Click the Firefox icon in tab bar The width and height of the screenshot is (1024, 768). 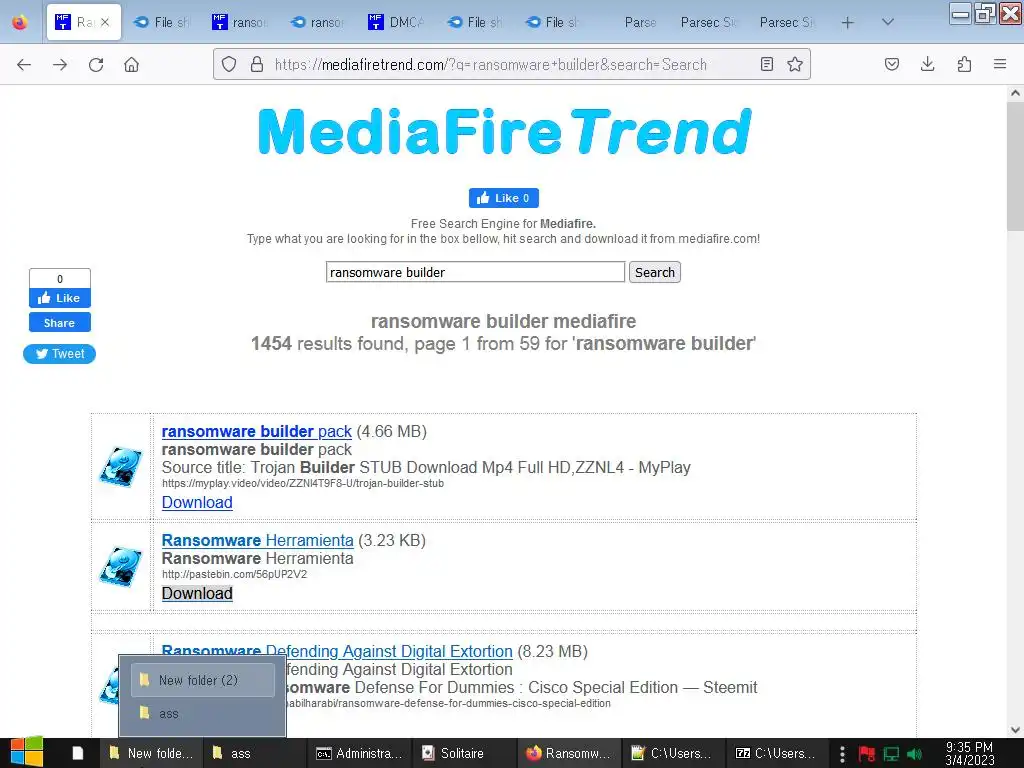20,22
